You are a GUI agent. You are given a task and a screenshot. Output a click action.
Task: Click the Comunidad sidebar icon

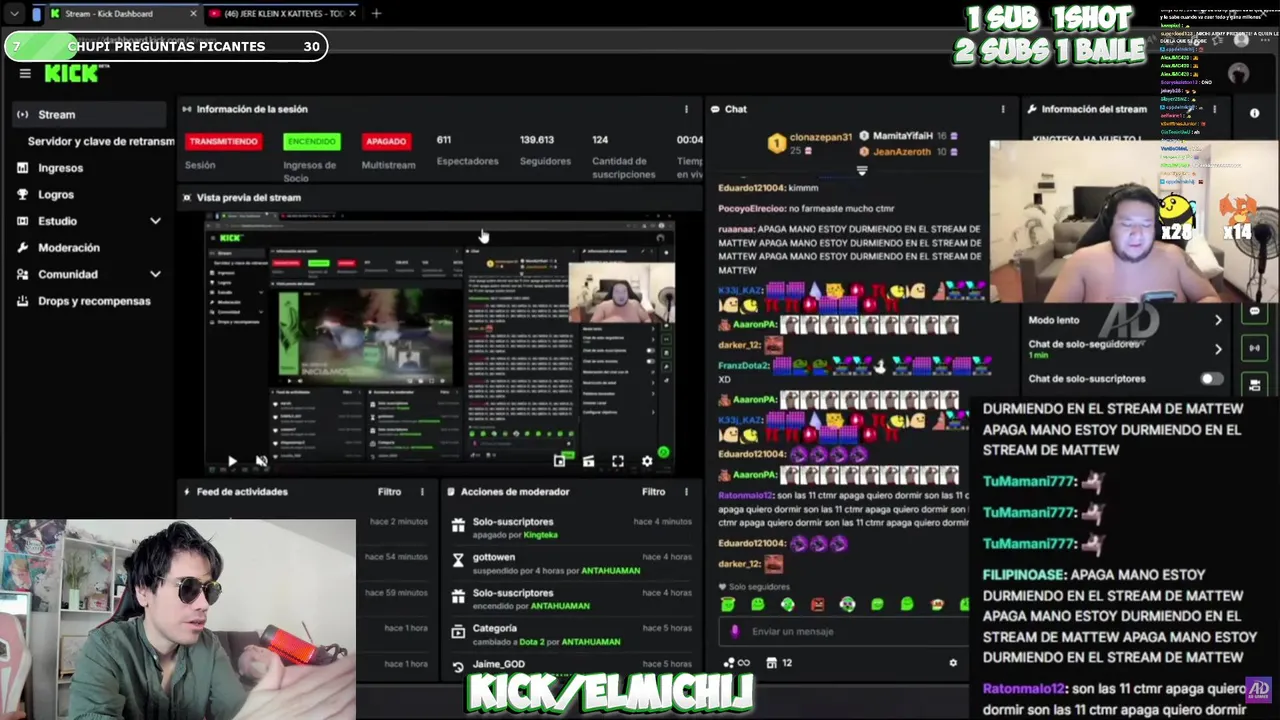[x=22, y=274]
